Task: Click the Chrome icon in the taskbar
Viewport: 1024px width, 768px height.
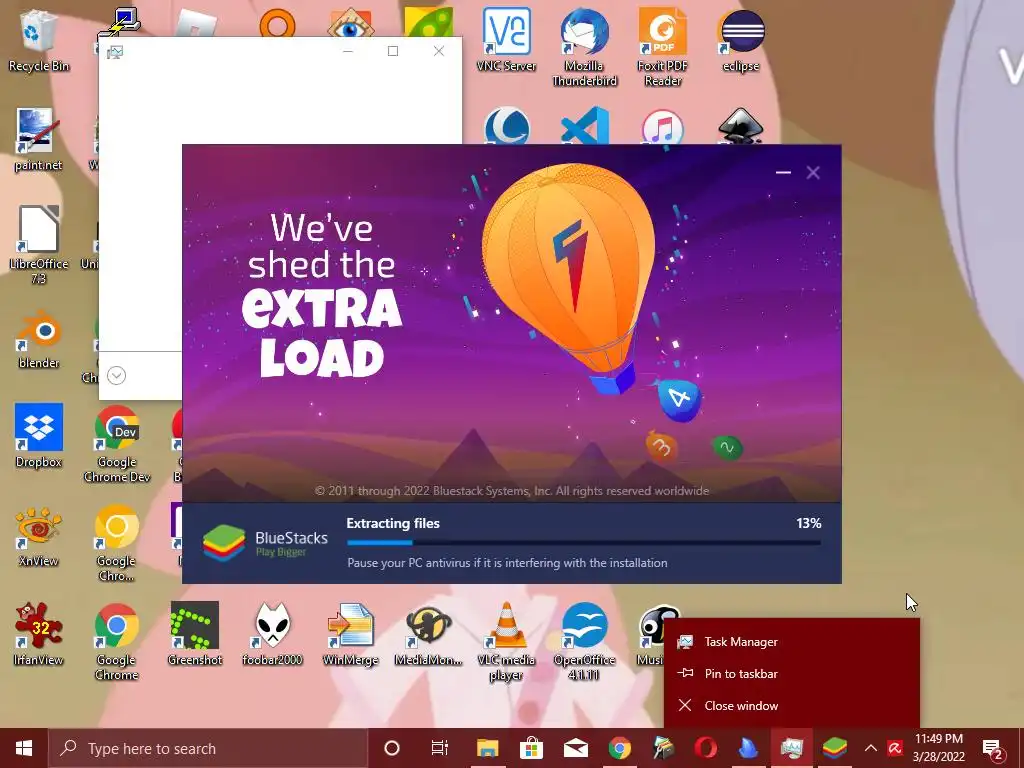Action: pos(619,748)
